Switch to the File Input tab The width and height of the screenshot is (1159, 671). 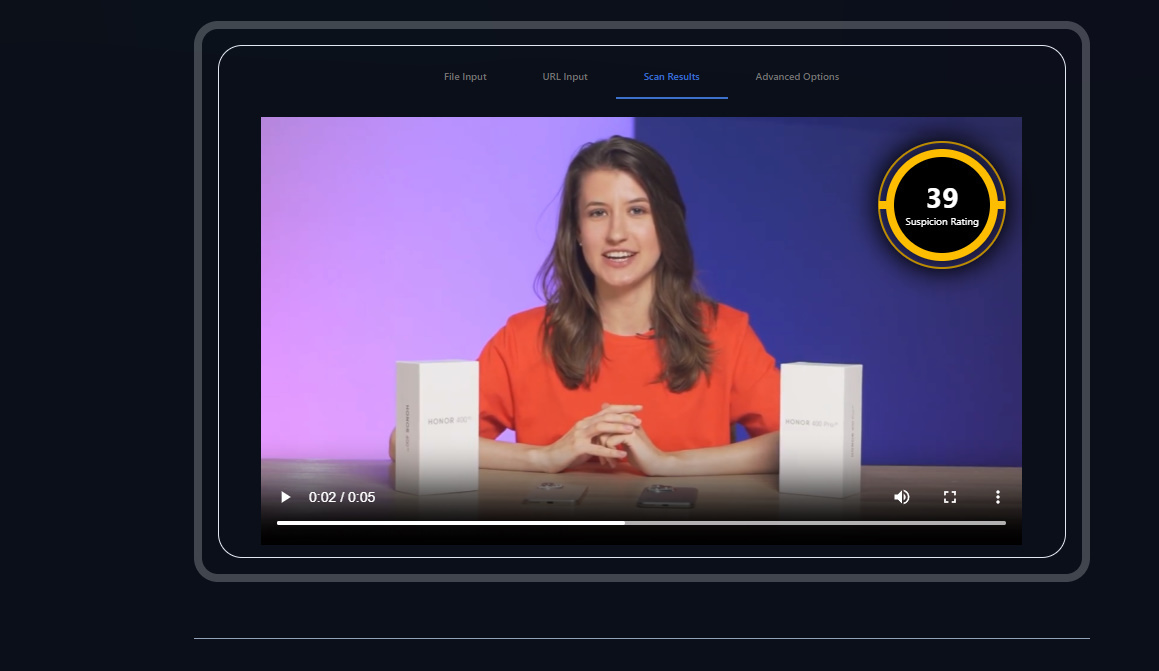(465, 77)
